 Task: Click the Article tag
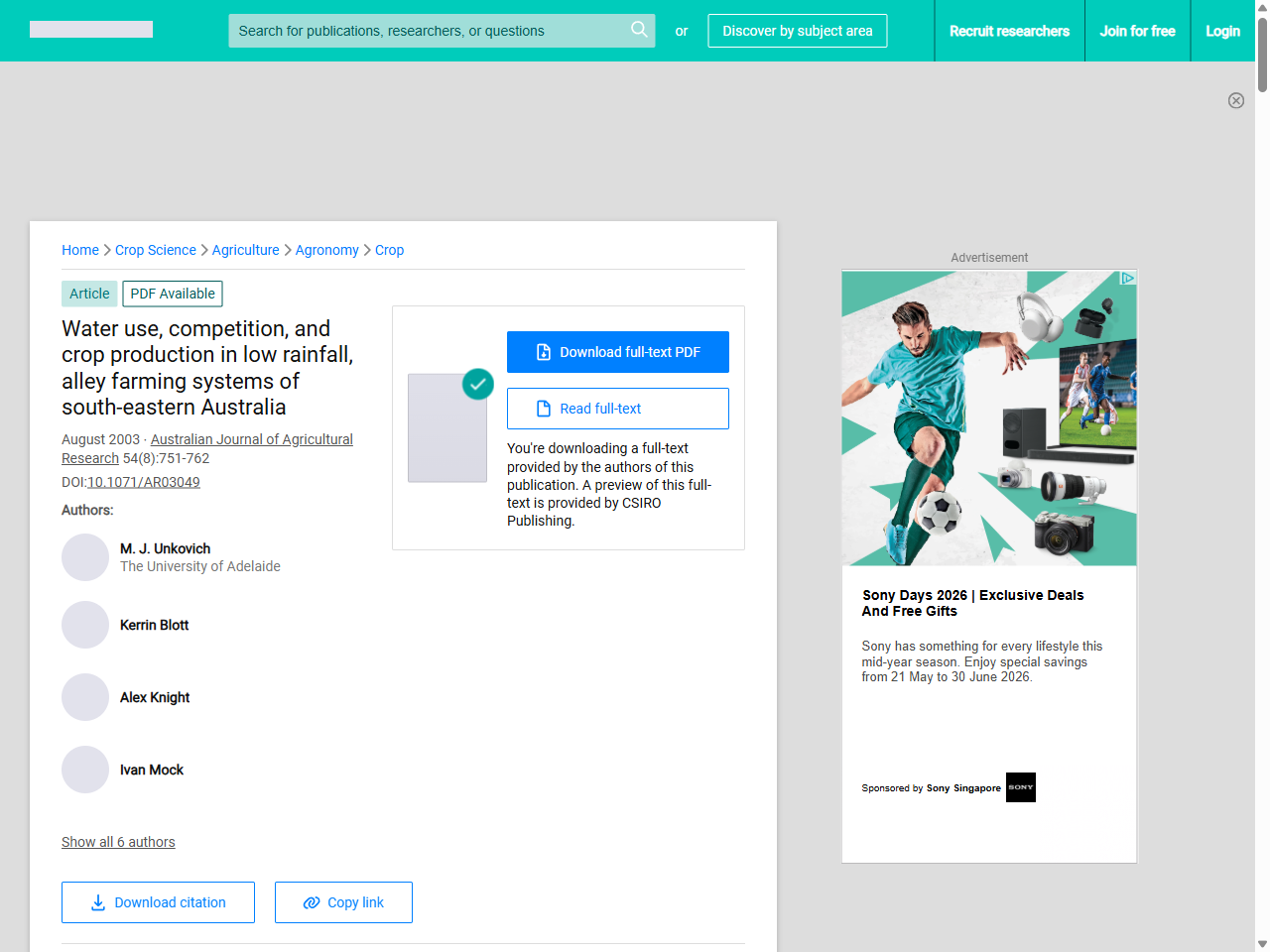pos(89,294)
